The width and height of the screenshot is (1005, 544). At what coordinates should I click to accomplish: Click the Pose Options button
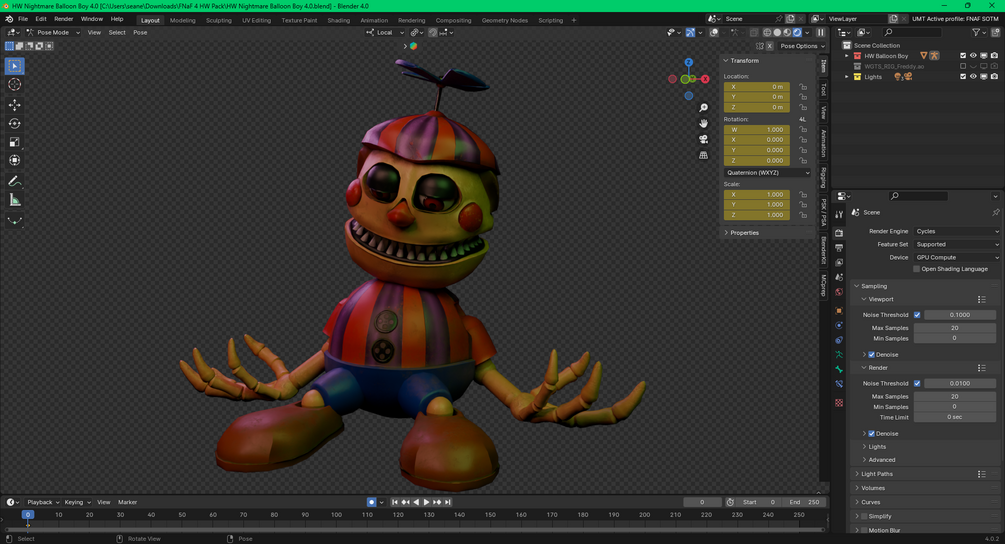[798, 46]
